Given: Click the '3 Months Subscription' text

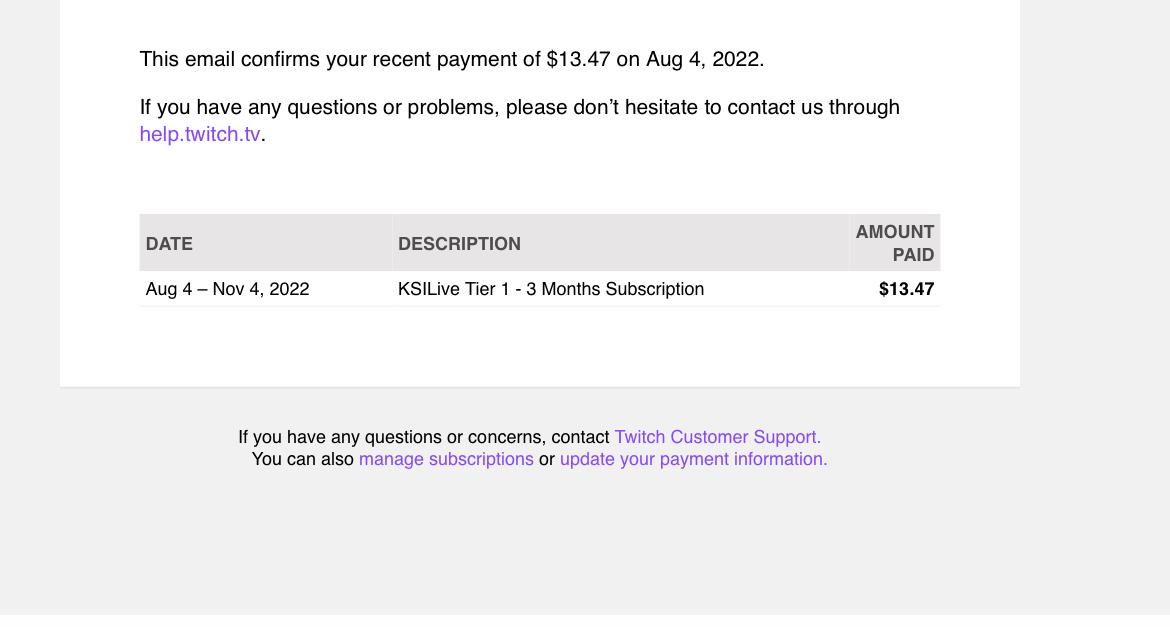Looking at the screenshot, I should tap(615, 289).
